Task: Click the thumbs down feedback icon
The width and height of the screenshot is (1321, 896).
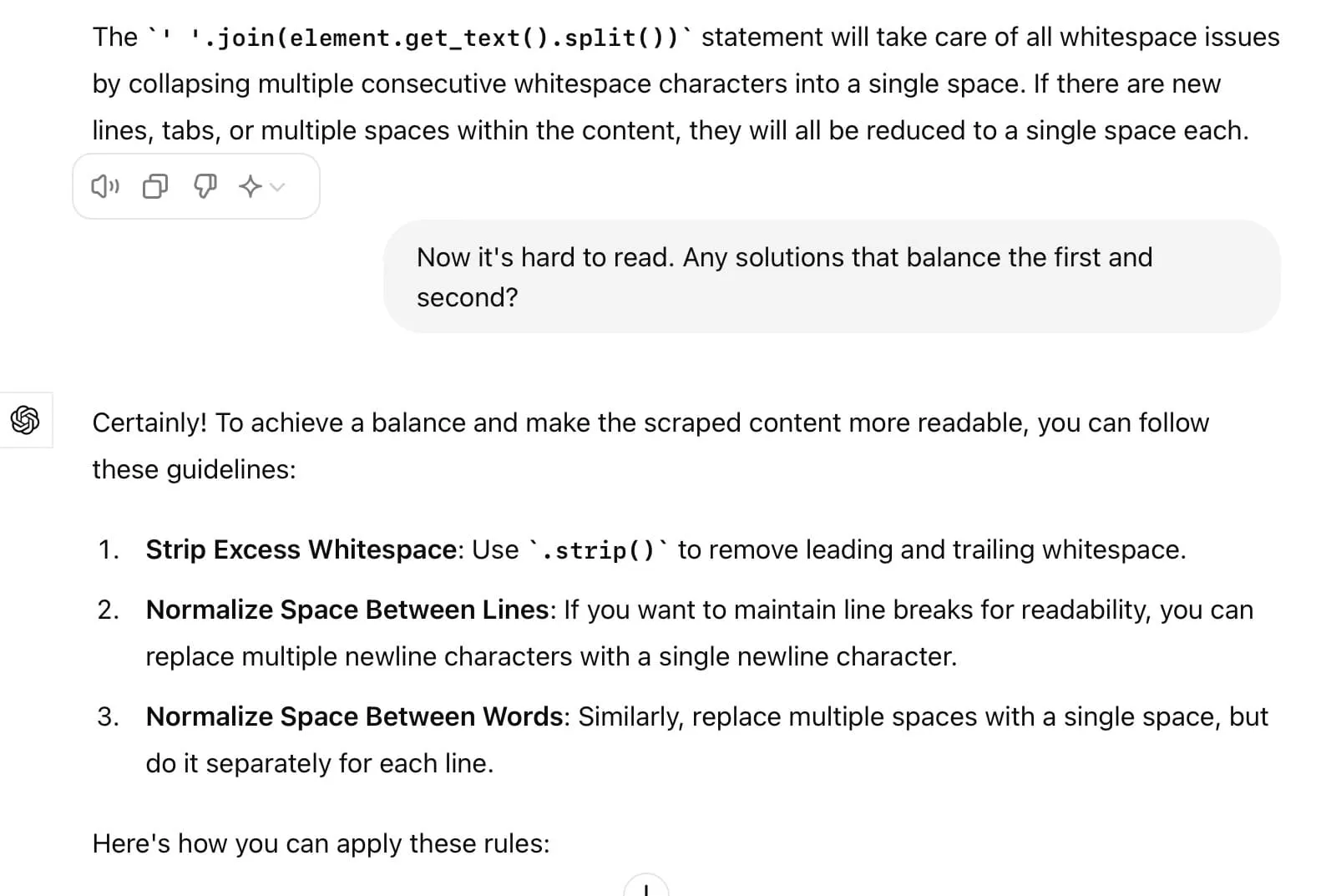Action: point(205,186)
